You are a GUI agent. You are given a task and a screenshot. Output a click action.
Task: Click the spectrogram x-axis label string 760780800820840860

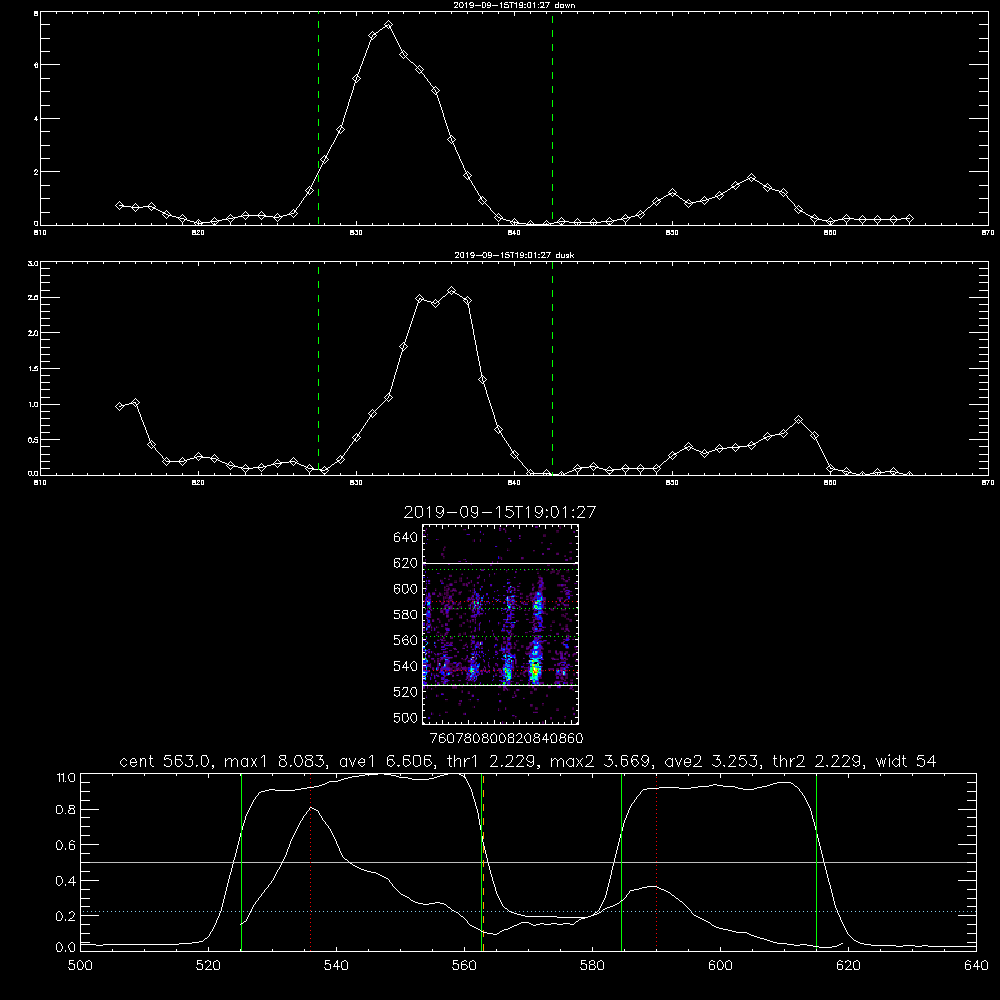pos(506,738)
